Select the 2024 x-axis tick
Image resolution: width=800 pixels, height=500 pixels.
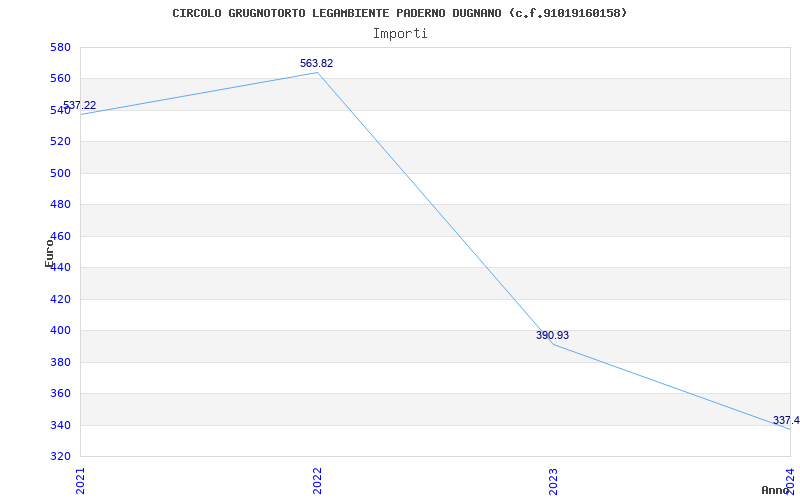coord(790,481)
